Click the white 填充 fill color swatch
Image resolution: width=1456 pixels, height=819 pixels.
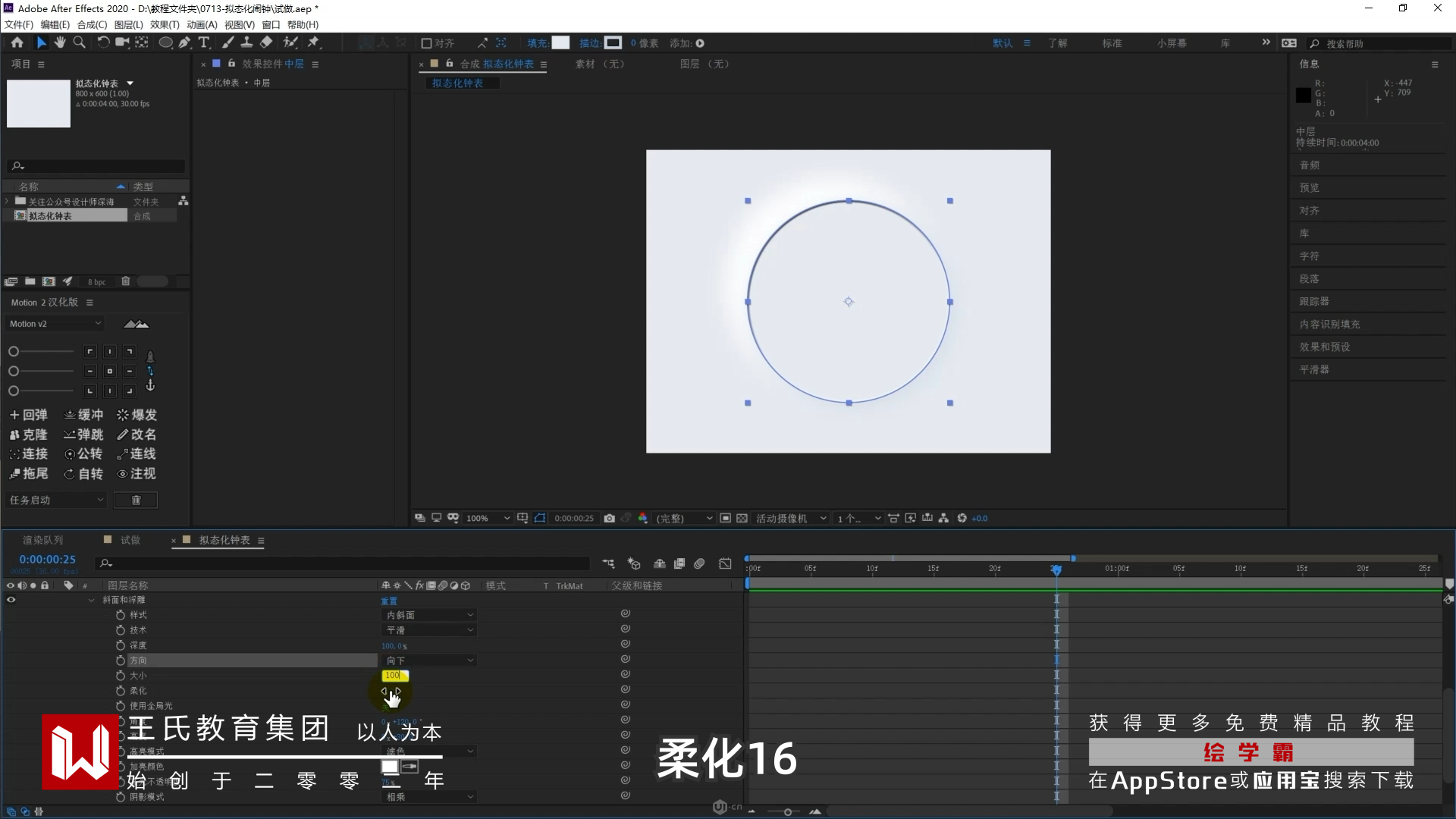pyautogui.click(x=560, y=43)
